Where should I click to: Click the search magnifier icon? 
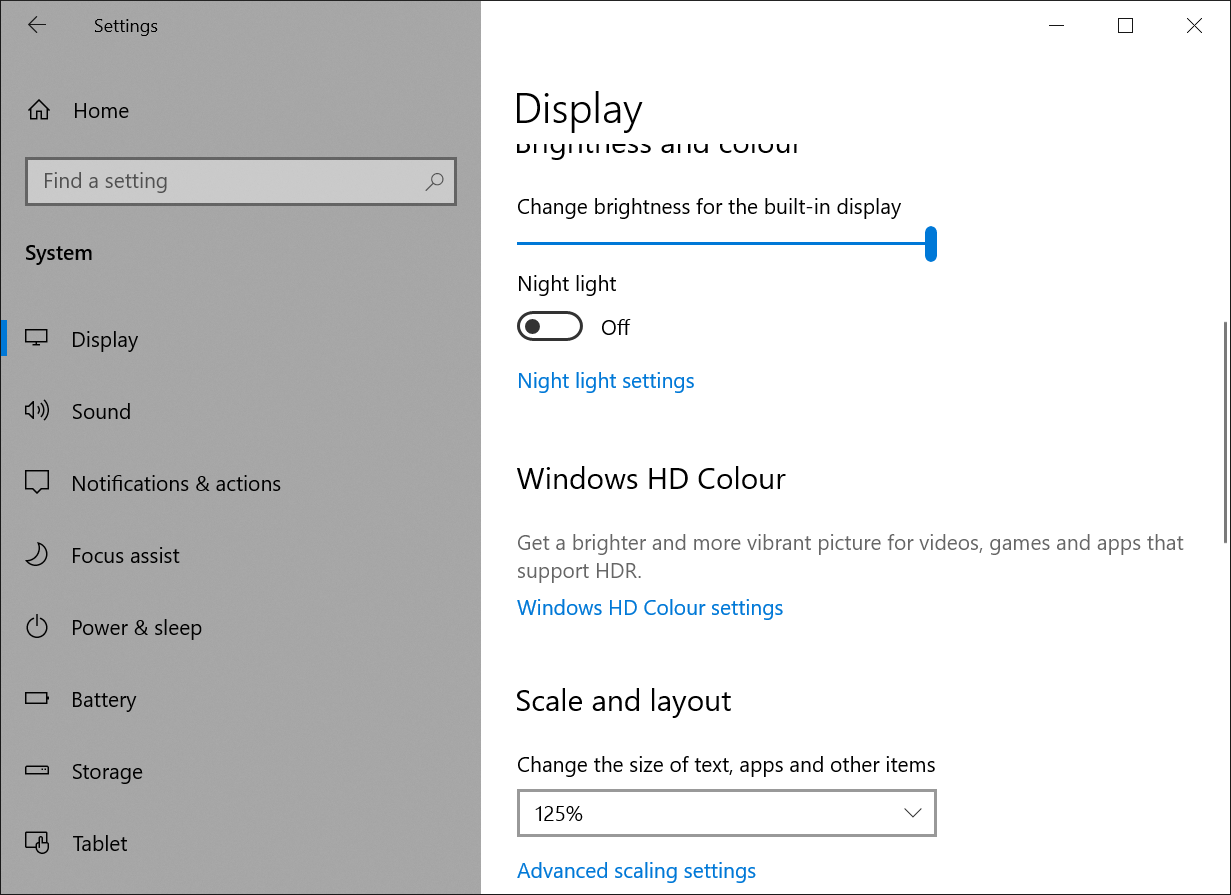point(434,182)
